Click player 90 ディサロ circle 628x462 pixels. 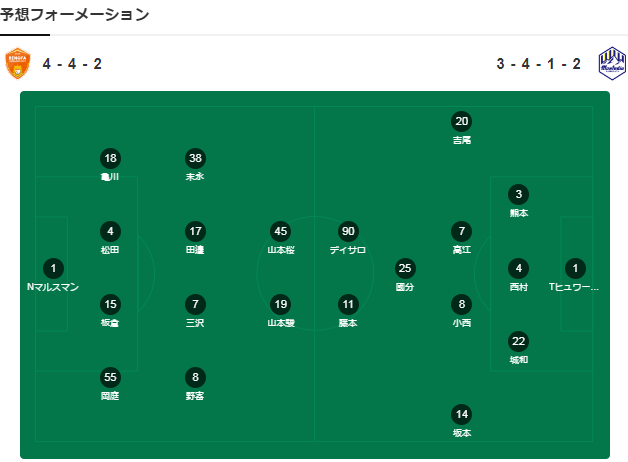(x=348, y=231)
